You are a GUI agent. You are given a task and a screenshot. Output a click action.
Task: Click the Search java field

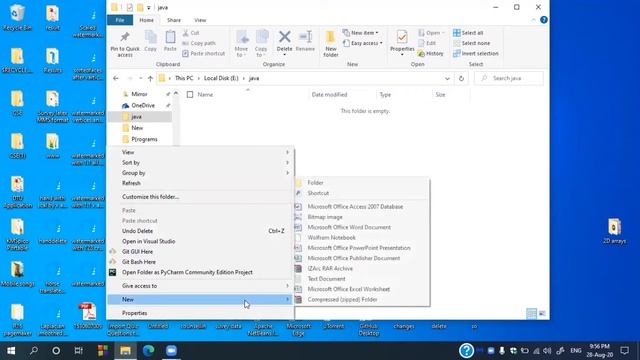click(509, 78)
